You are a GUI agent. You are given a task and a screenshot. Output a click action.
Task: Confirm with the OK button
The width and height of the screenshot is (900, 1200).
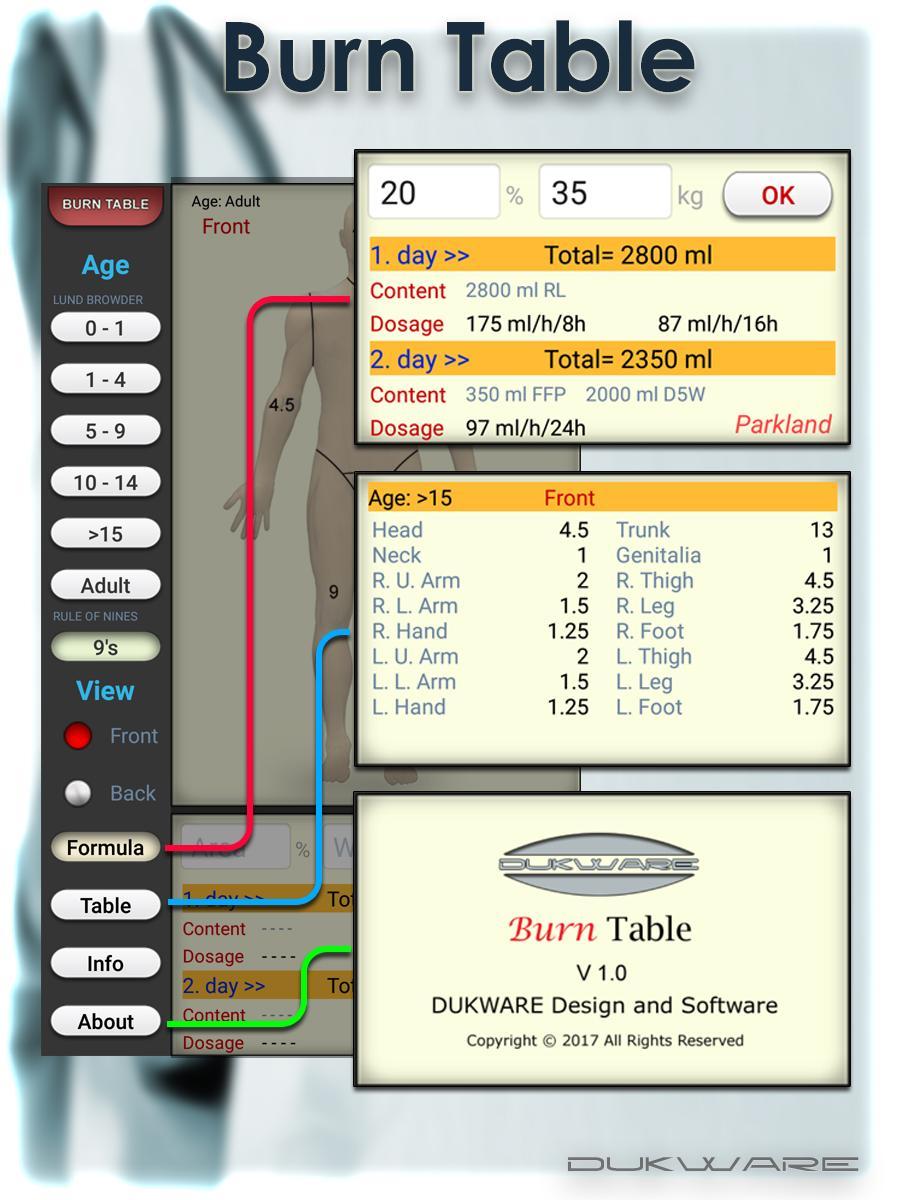(x=777, y=195)
